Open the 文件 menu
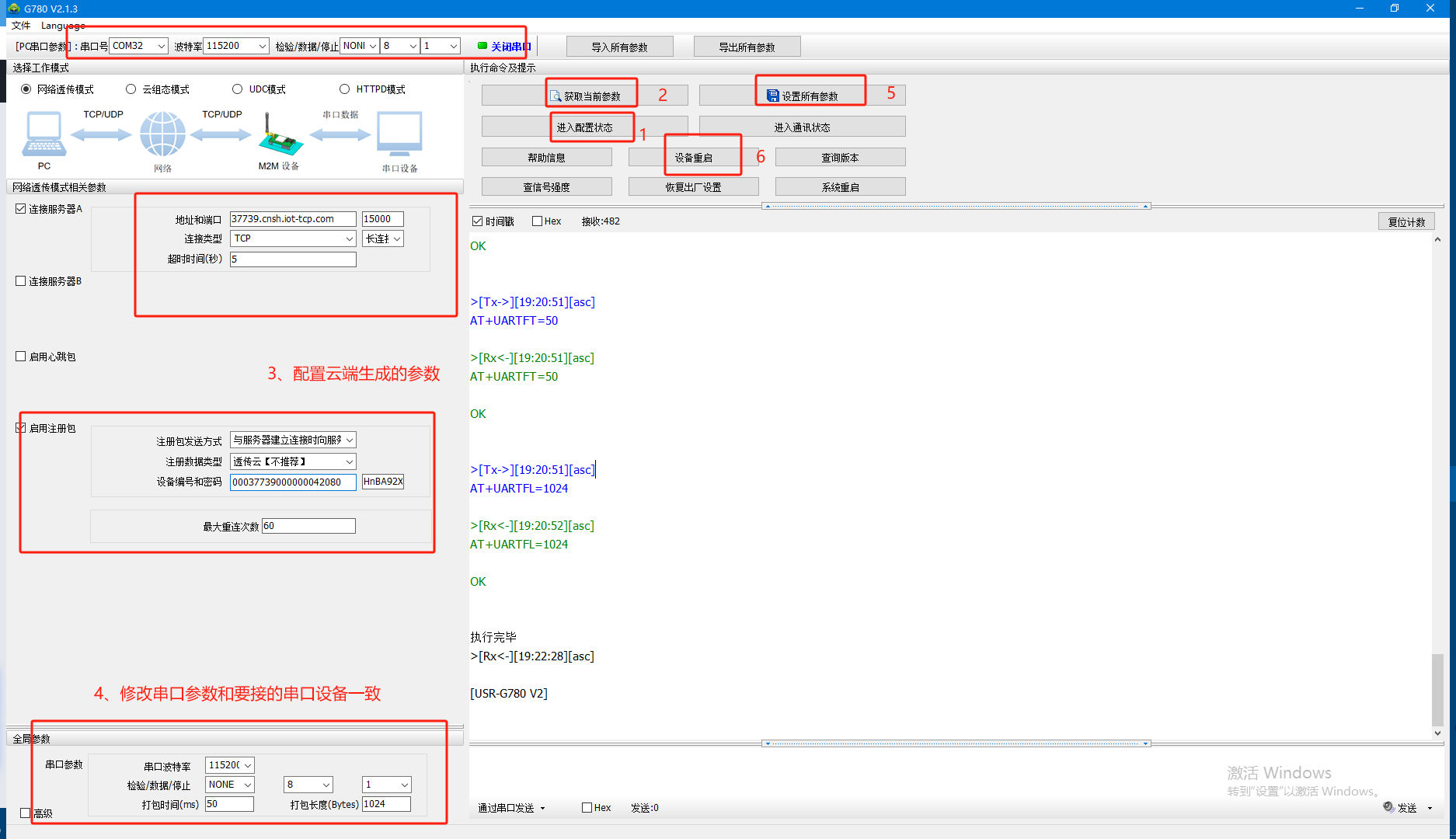 (x=21, y=26)
